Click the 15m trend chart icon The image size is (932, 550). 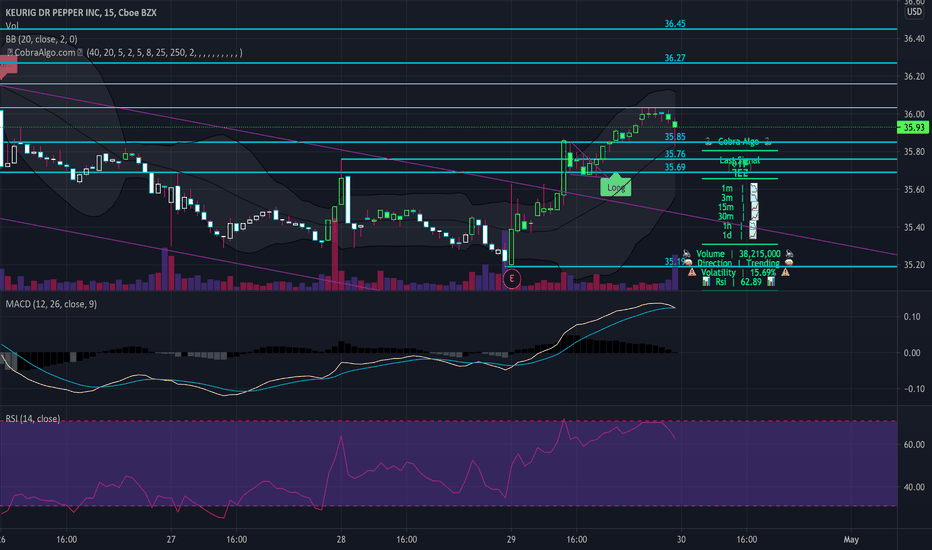pyautogui.click(x=754, y=207)
